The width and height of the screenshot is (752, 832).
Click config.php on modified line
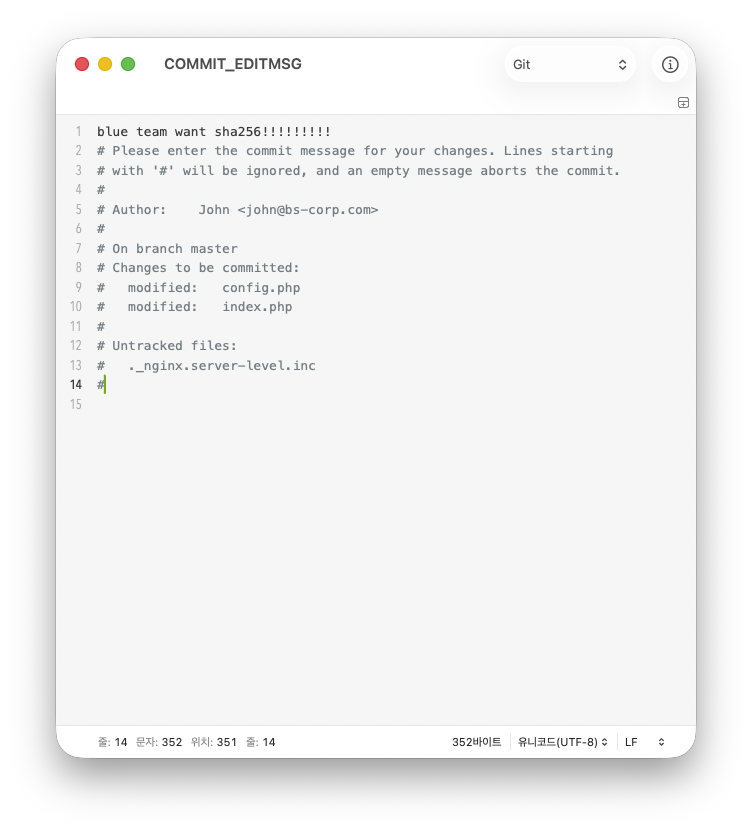pyautogui.click(x=261, y=288)
